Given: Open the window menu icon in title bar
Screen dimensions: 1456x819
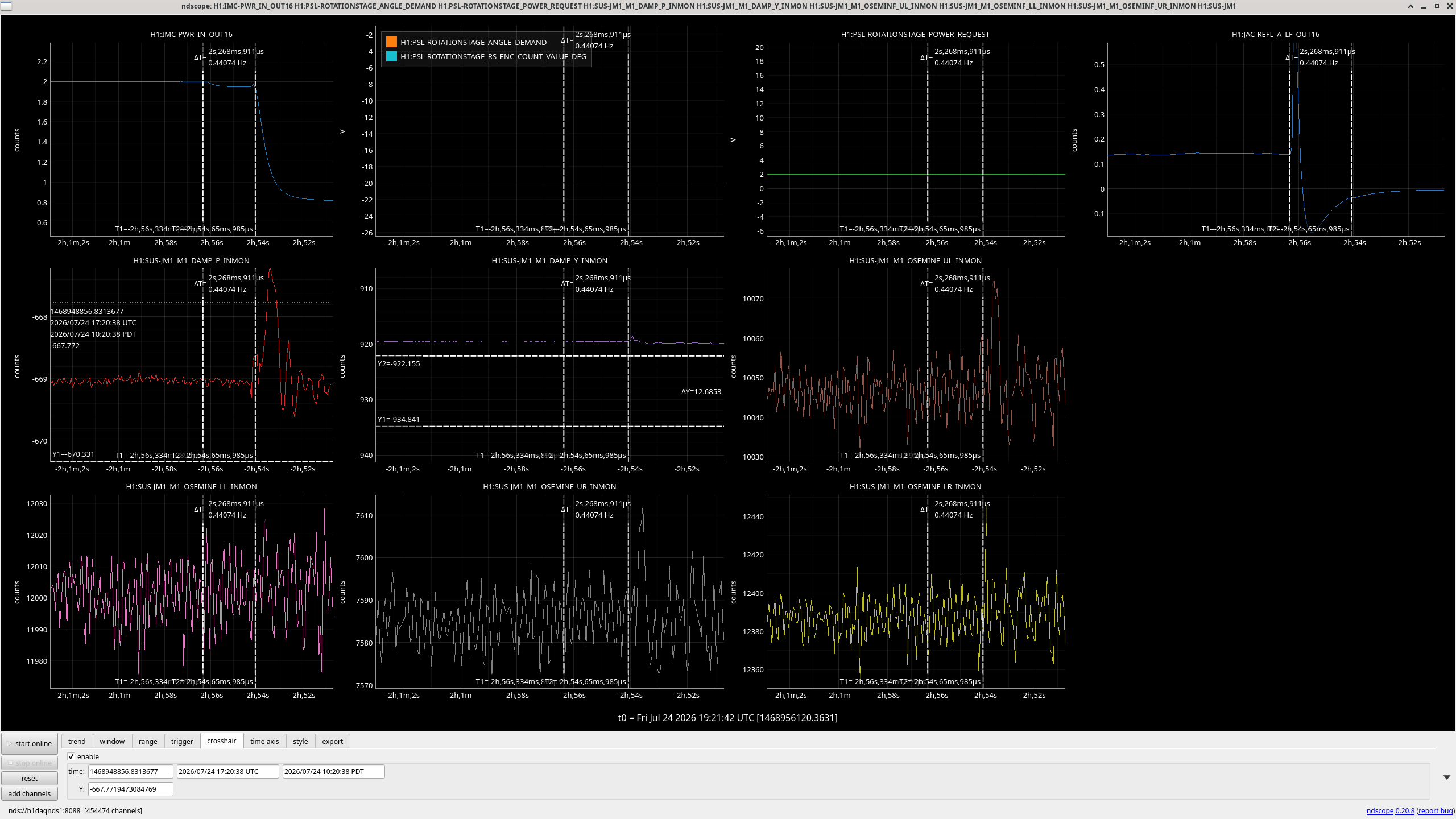Looking at the screenshot, I should (5, 6).
